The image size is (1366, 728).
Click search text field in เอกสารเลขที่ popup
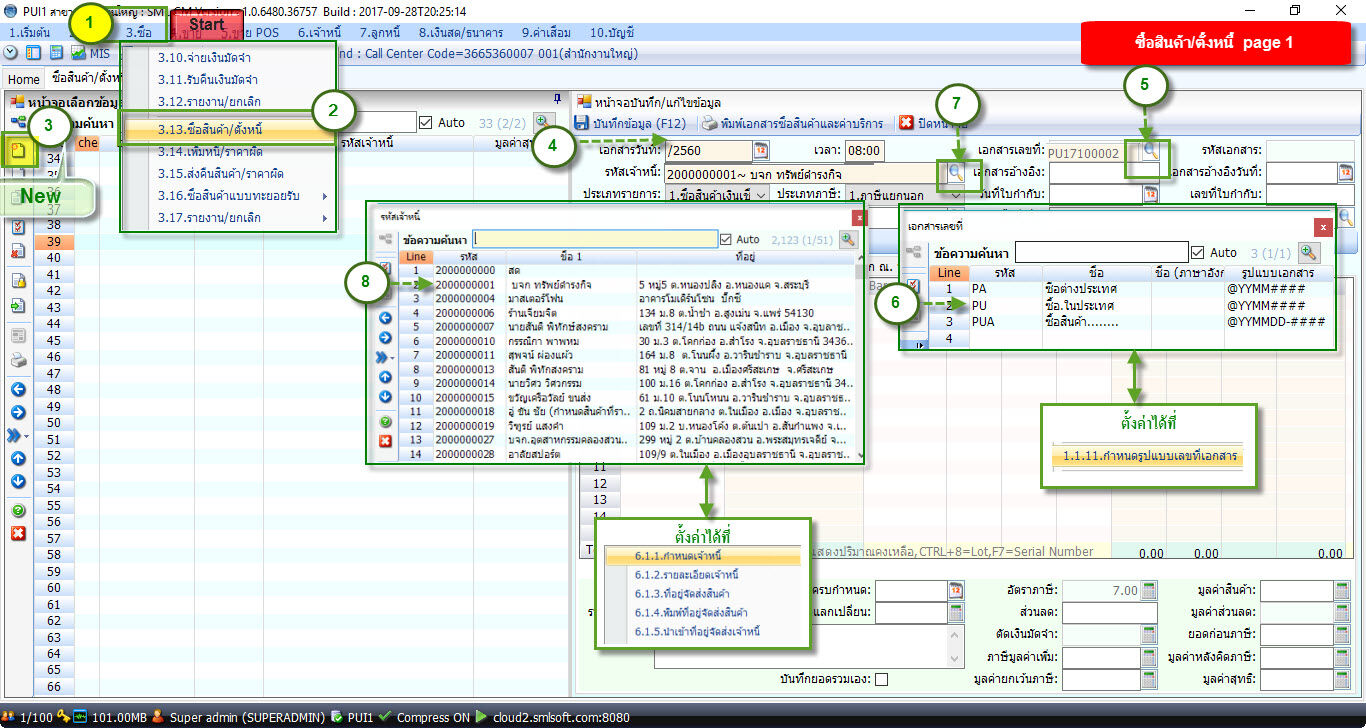1102,252
